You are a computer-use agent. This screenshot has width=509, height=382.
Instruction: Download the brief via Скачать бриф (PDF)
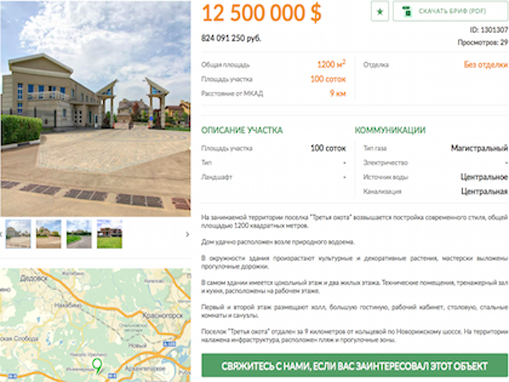(x=450, y=11)
